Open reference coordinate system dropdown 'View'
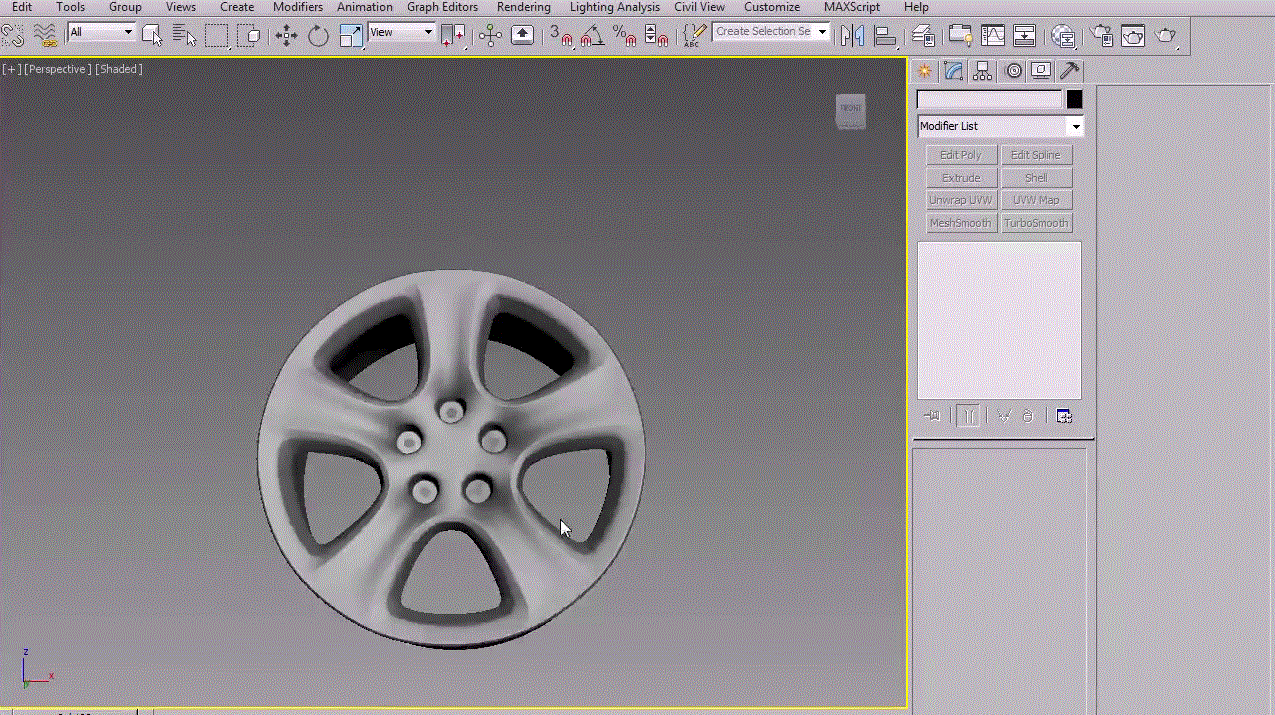Viewport: 1275px width, 715px height. [x=401, y=32]
